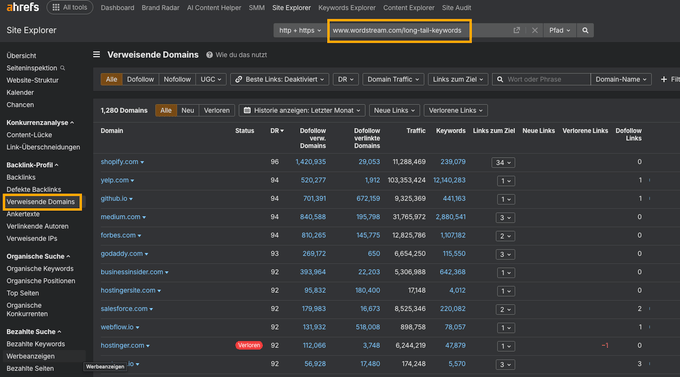680x377 pixels.
Task: Open forbes.com Keywords value 1,107,182
Action: pyautogui.click(x=453, y=235)
